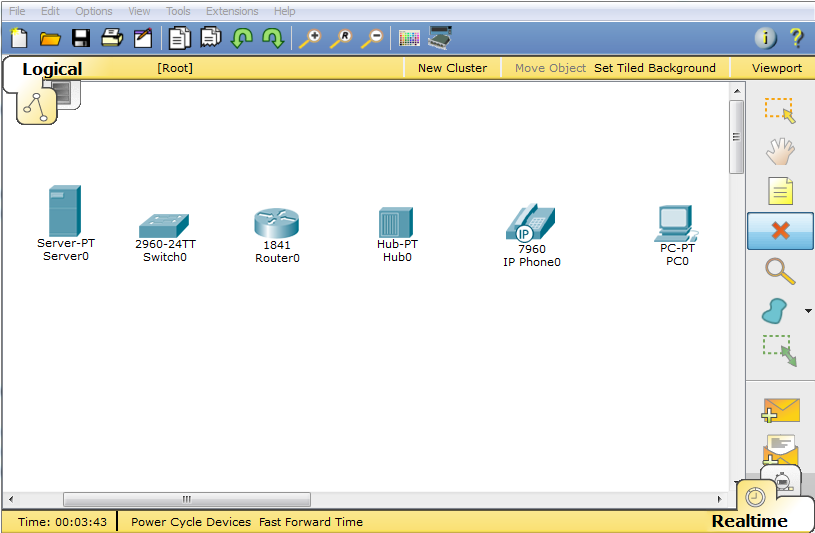
Task: Click the scroll left arrow
Action: tap(10, 499)
